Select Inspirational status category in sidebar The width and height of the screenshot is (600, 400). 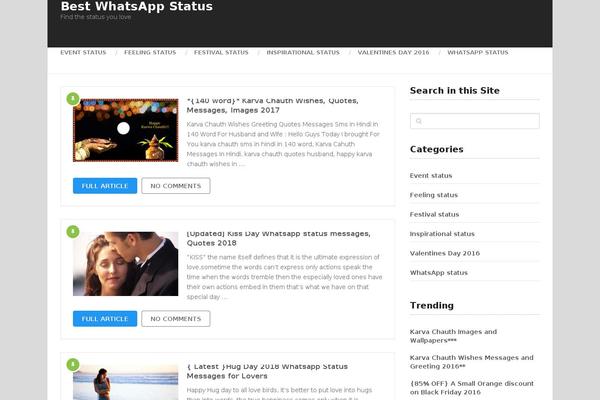point(442,233)
